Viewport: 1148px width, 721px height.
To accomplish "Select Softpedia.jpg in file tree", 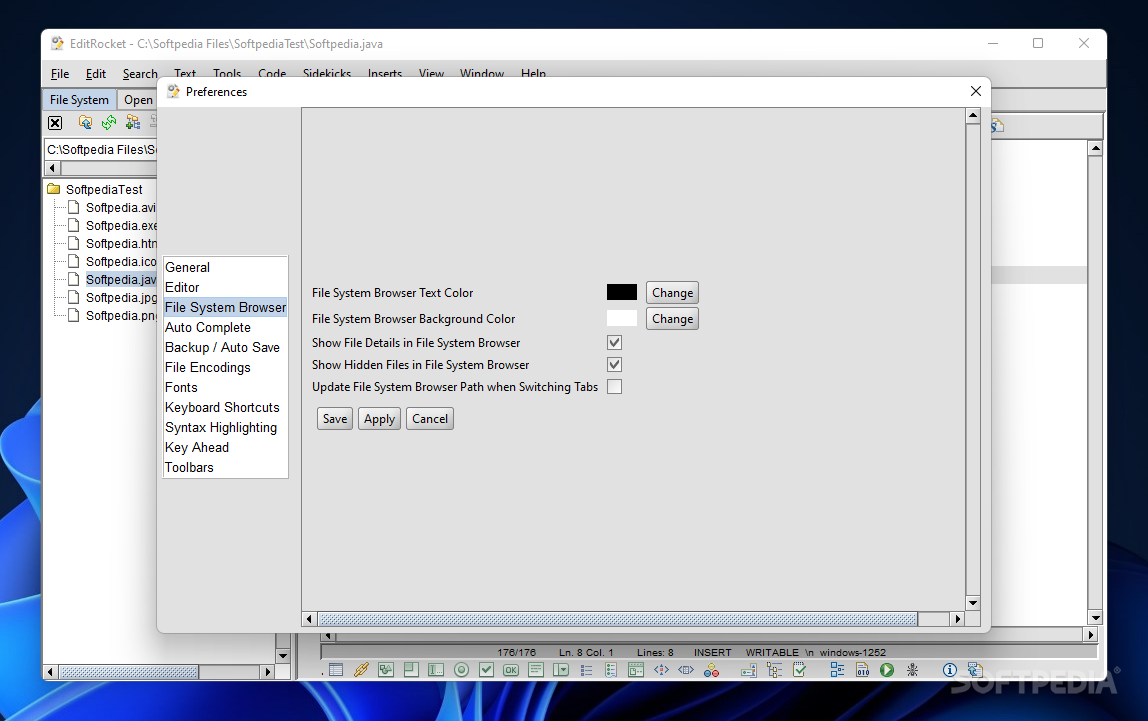I will click(x=121, y=297).
